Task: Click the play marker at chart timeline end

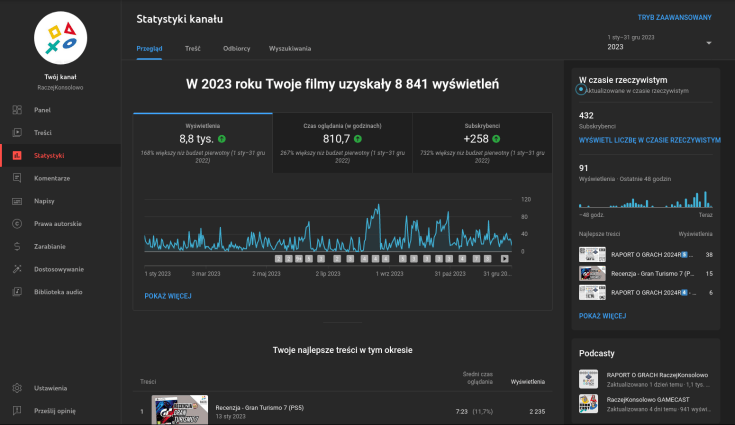Action: point(505,258)
